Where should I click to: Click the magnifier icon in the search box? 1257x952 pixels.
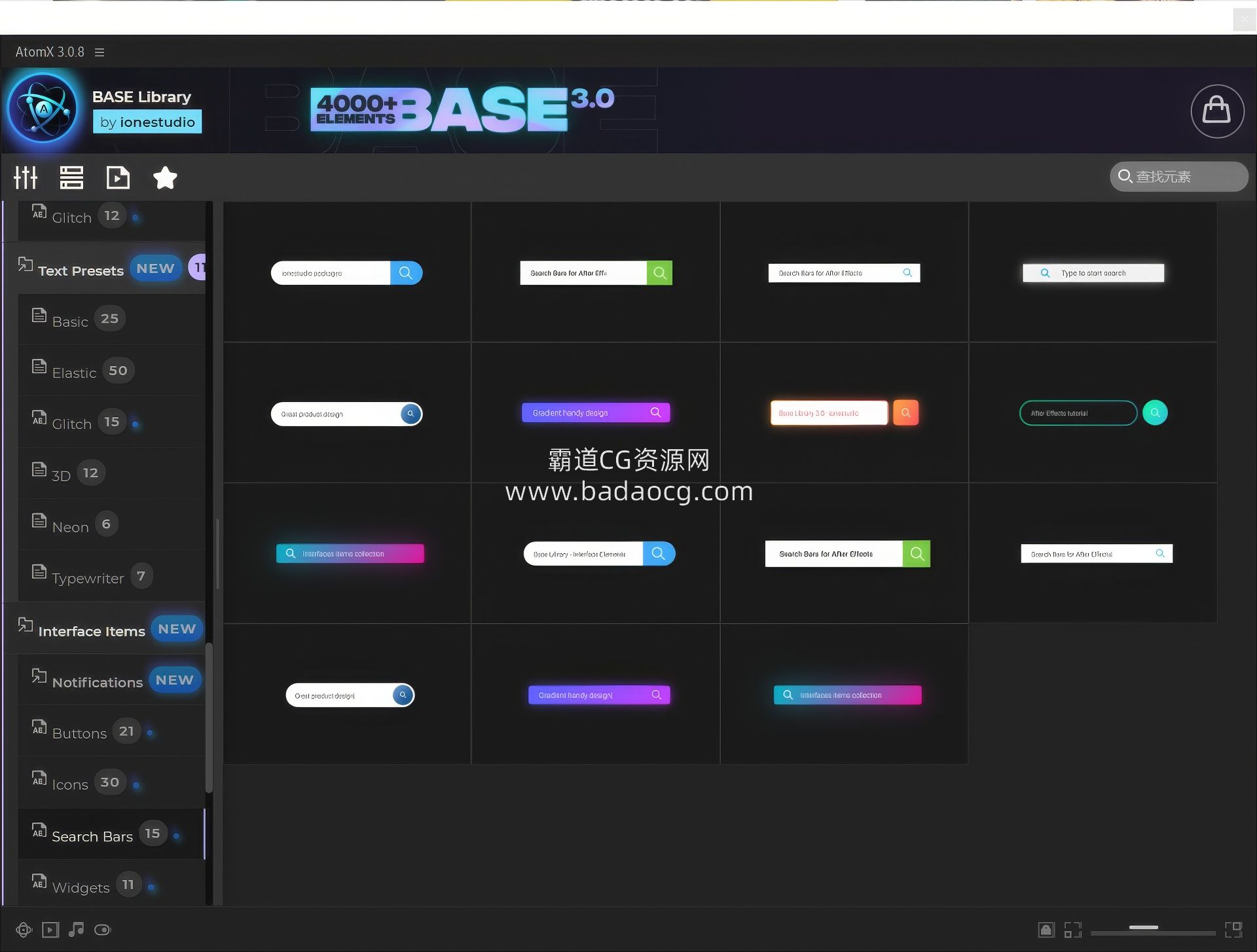point(1125,176)
